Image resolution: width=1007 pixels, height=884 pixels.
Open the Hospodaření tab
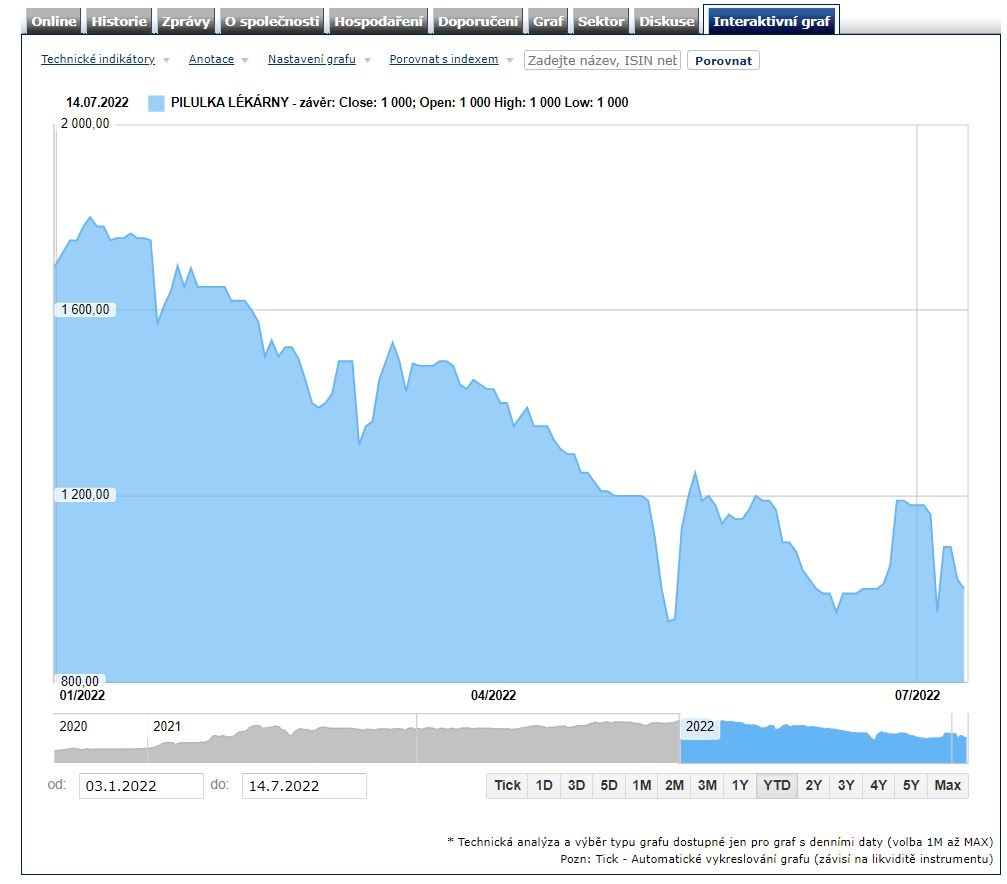(379, 21)
